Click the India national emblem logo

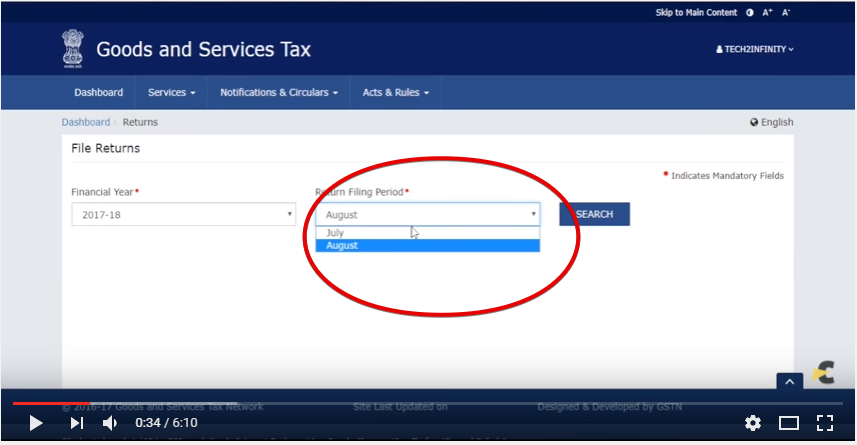click(73, 49)
